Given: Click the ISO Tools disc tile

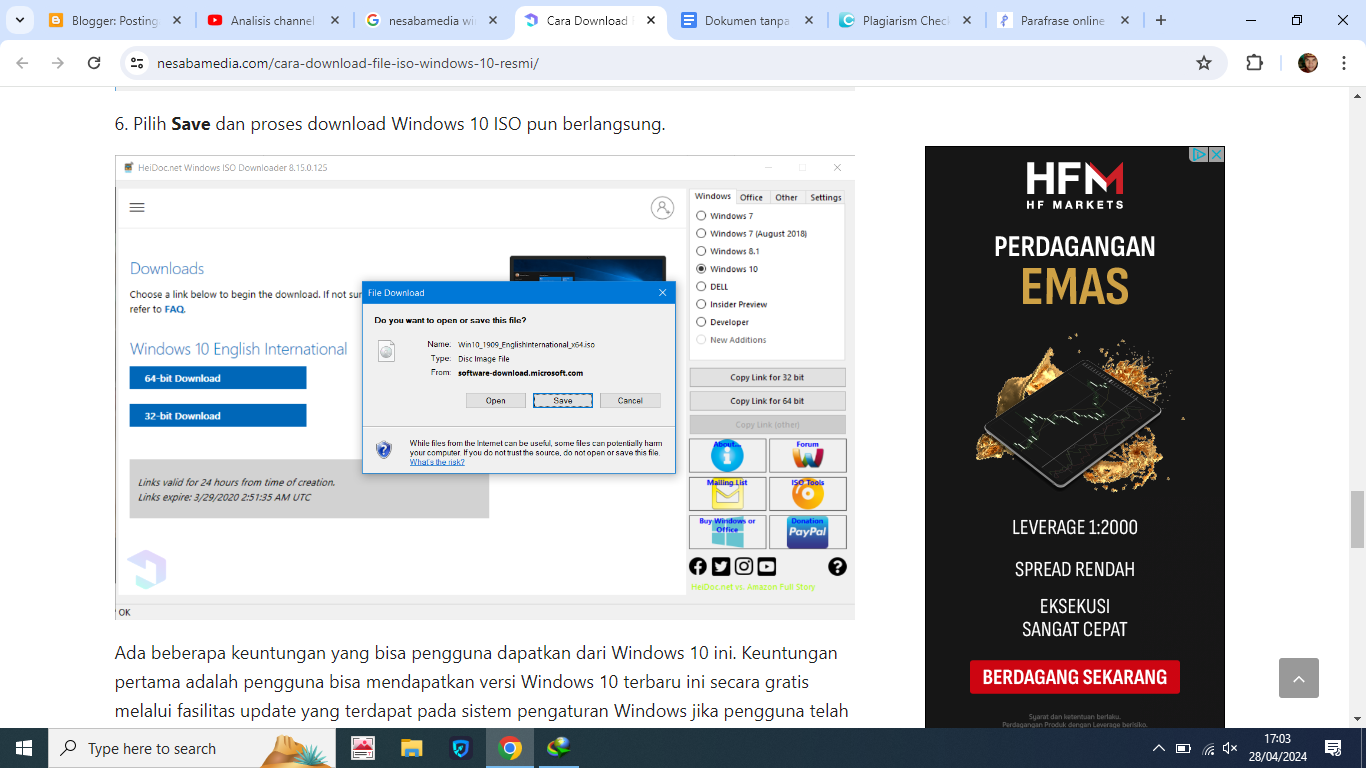Looking at the screenshot, I should pyautogui.click(x=807, y=494).
